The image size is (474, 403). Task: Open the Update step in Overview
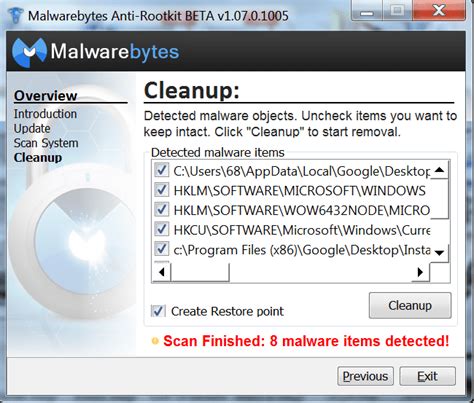coord(32,129)
